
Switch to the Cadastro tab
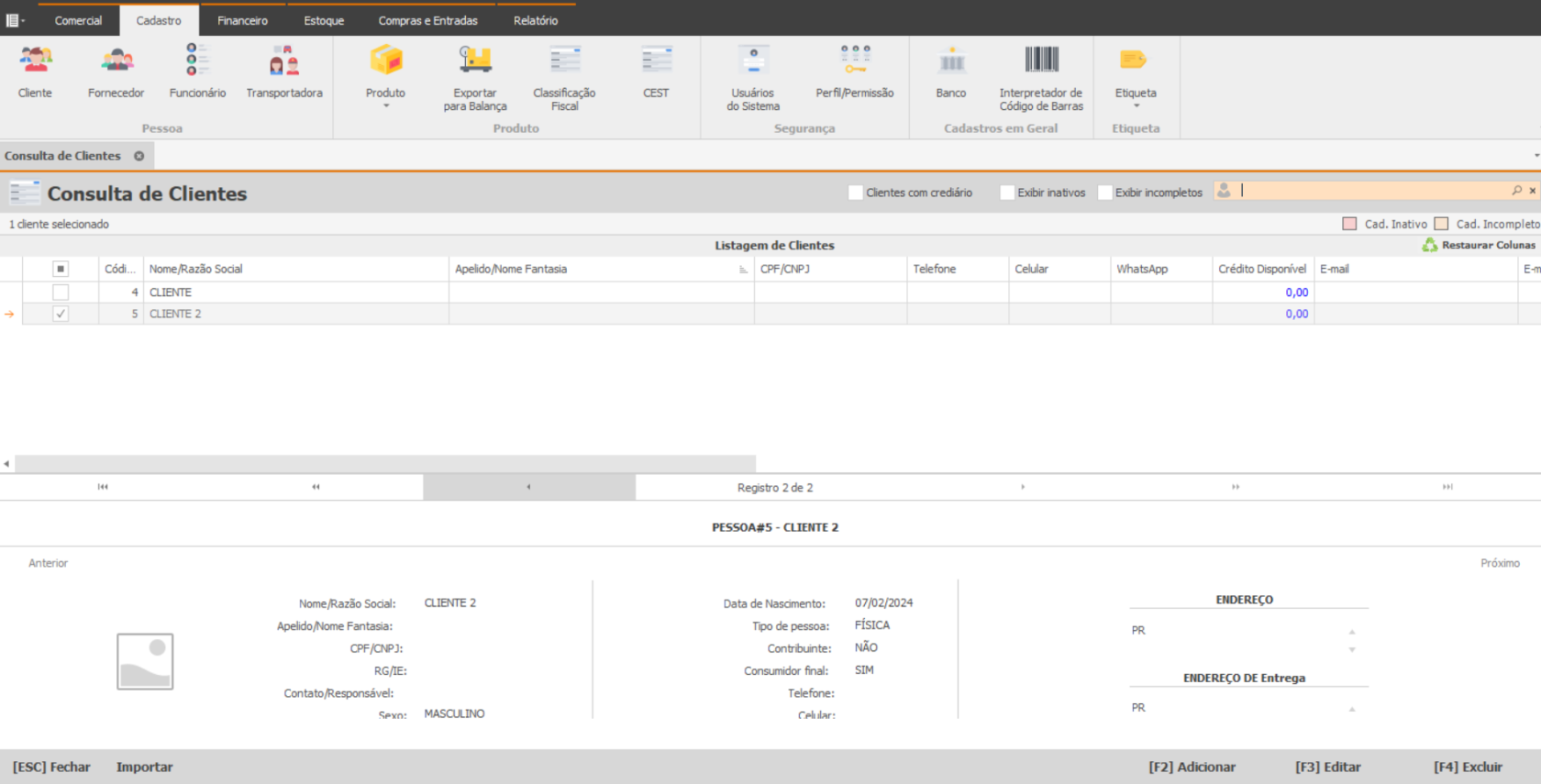click(159, 20)
